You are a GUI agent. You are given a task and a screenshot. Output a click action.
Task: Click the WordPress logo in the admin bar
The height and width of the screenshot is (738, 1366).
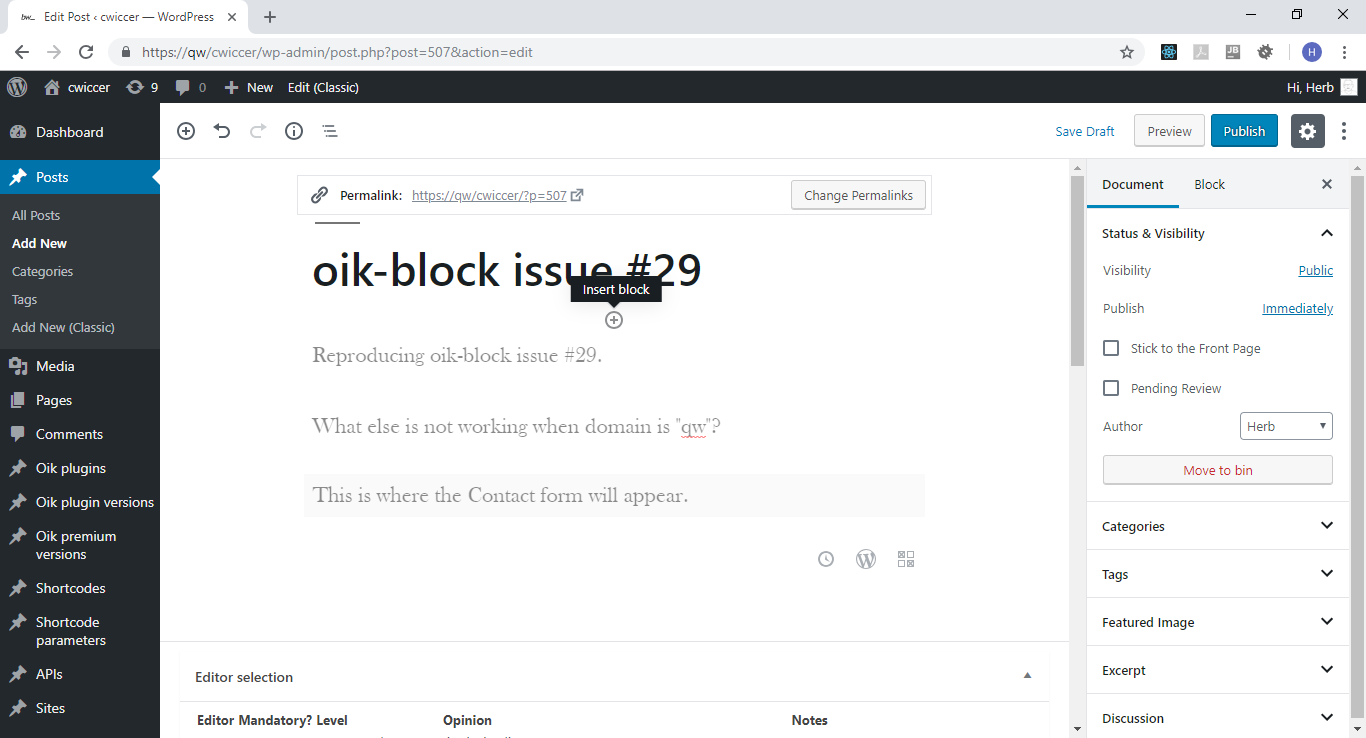point(17,87)
